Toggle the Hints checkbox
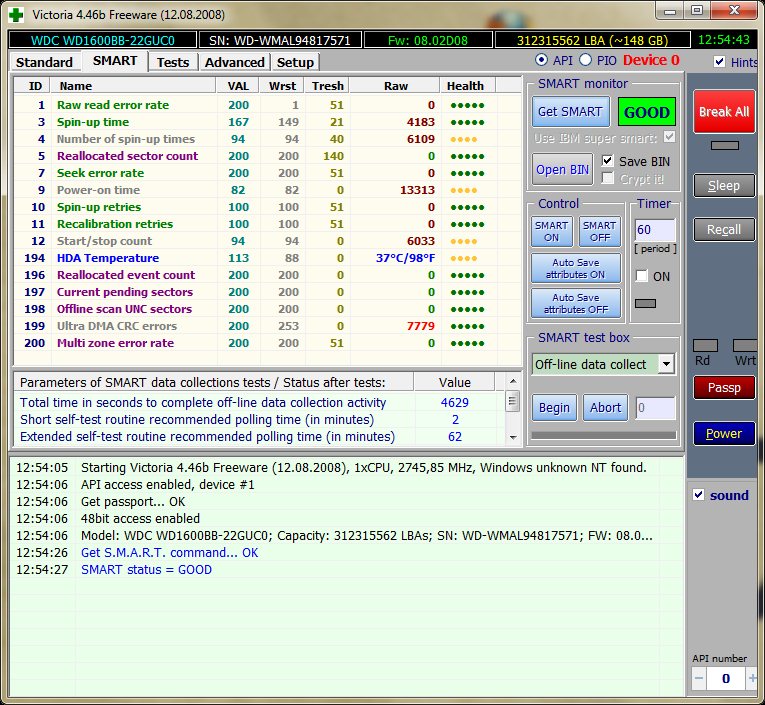 (719, 61)
